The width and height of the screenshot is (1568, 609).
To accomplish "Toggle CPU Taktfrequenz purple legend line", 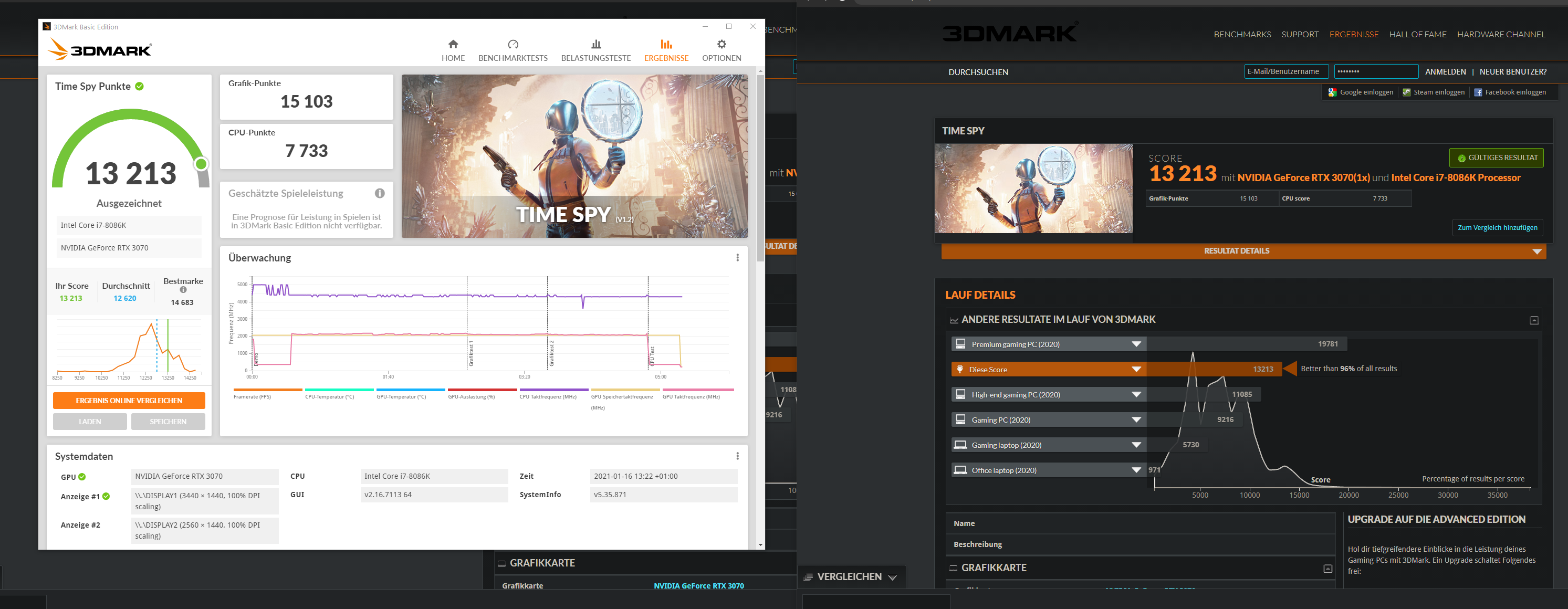I will point(553,390).
